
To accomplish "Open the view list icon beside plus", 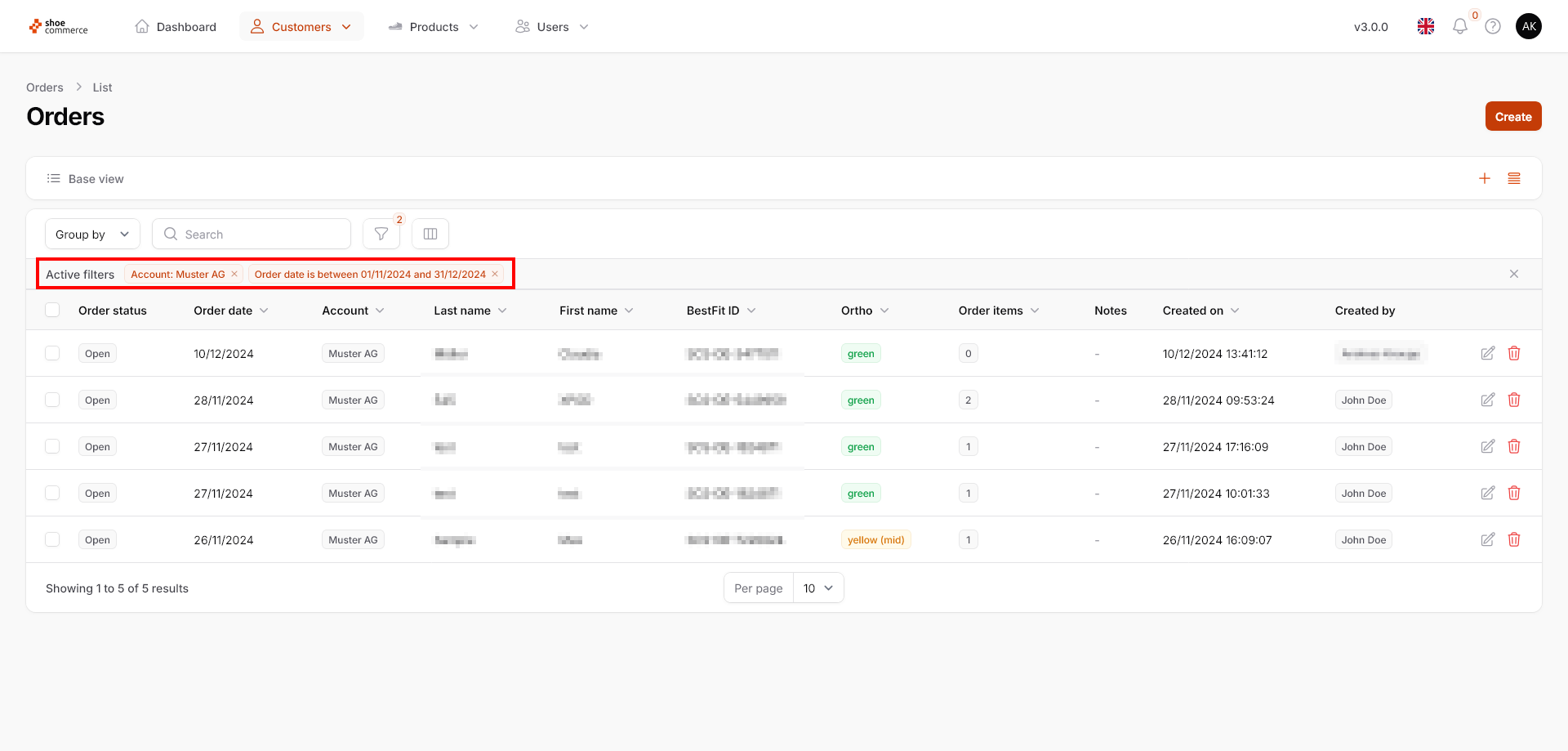I will [x=1513, y=179].
